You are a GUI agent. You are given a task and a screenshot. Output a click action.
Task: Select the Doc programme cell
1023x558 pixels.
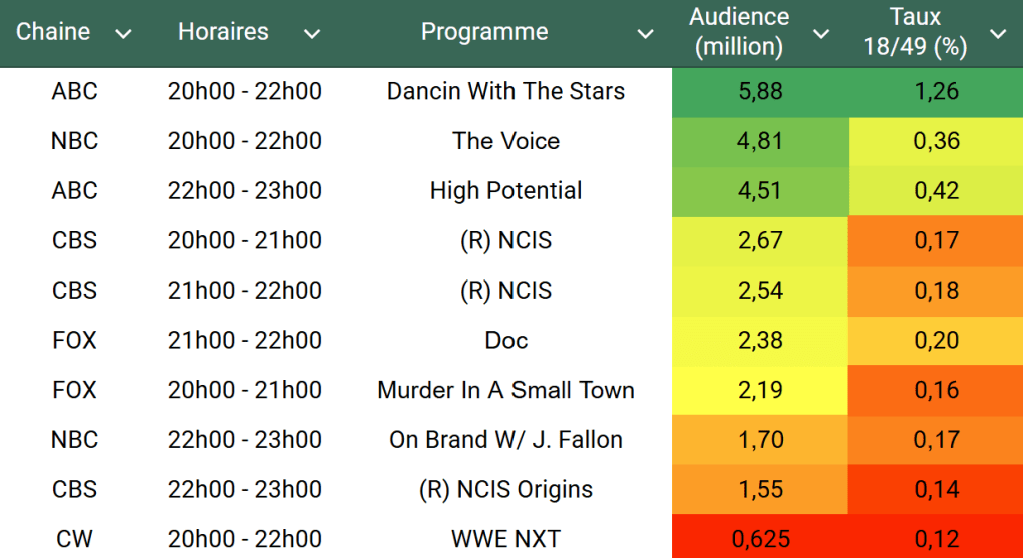click(x=505, y=340)
